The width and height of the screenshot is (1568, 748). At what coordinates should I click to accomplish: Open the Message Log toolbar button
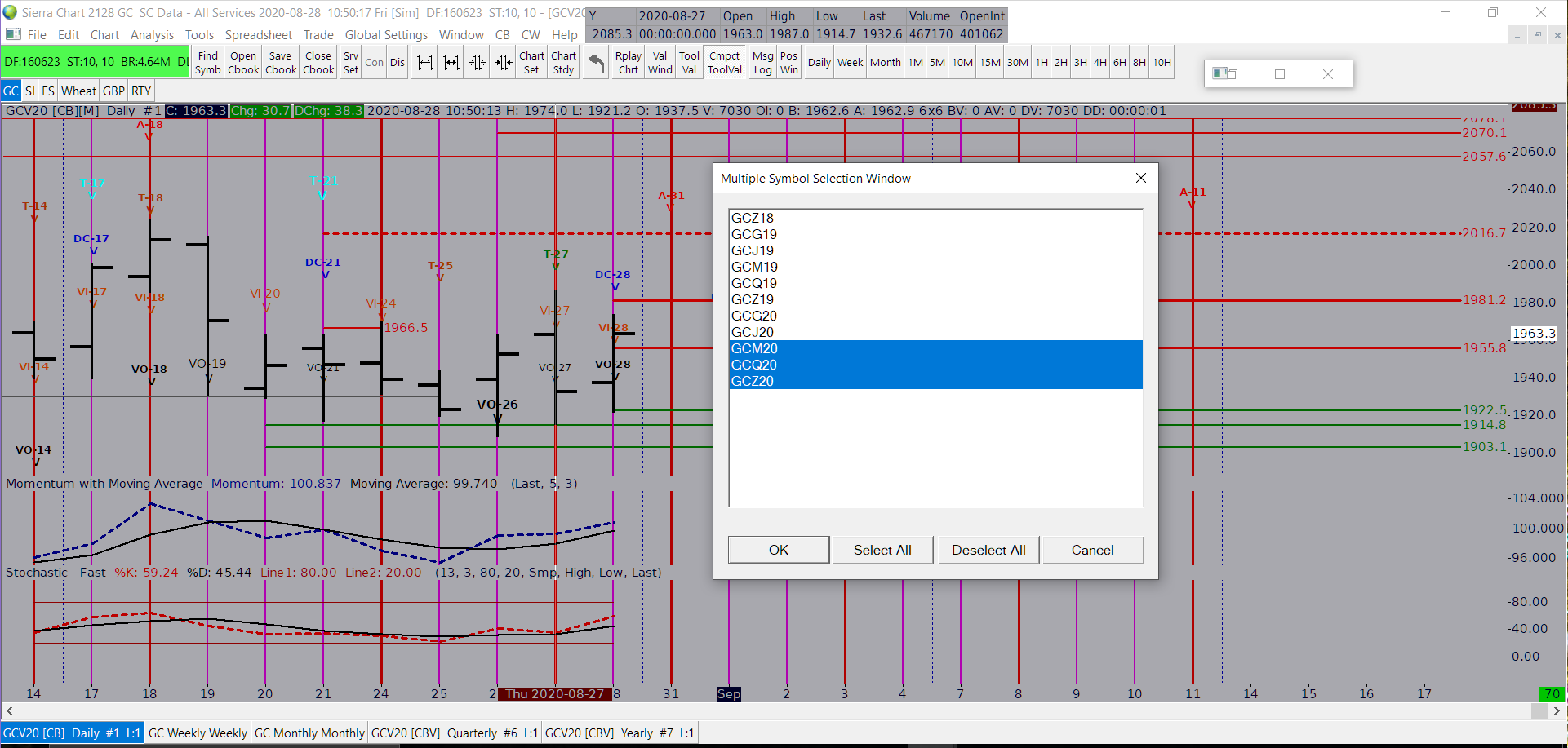click(x=762, y=63)
